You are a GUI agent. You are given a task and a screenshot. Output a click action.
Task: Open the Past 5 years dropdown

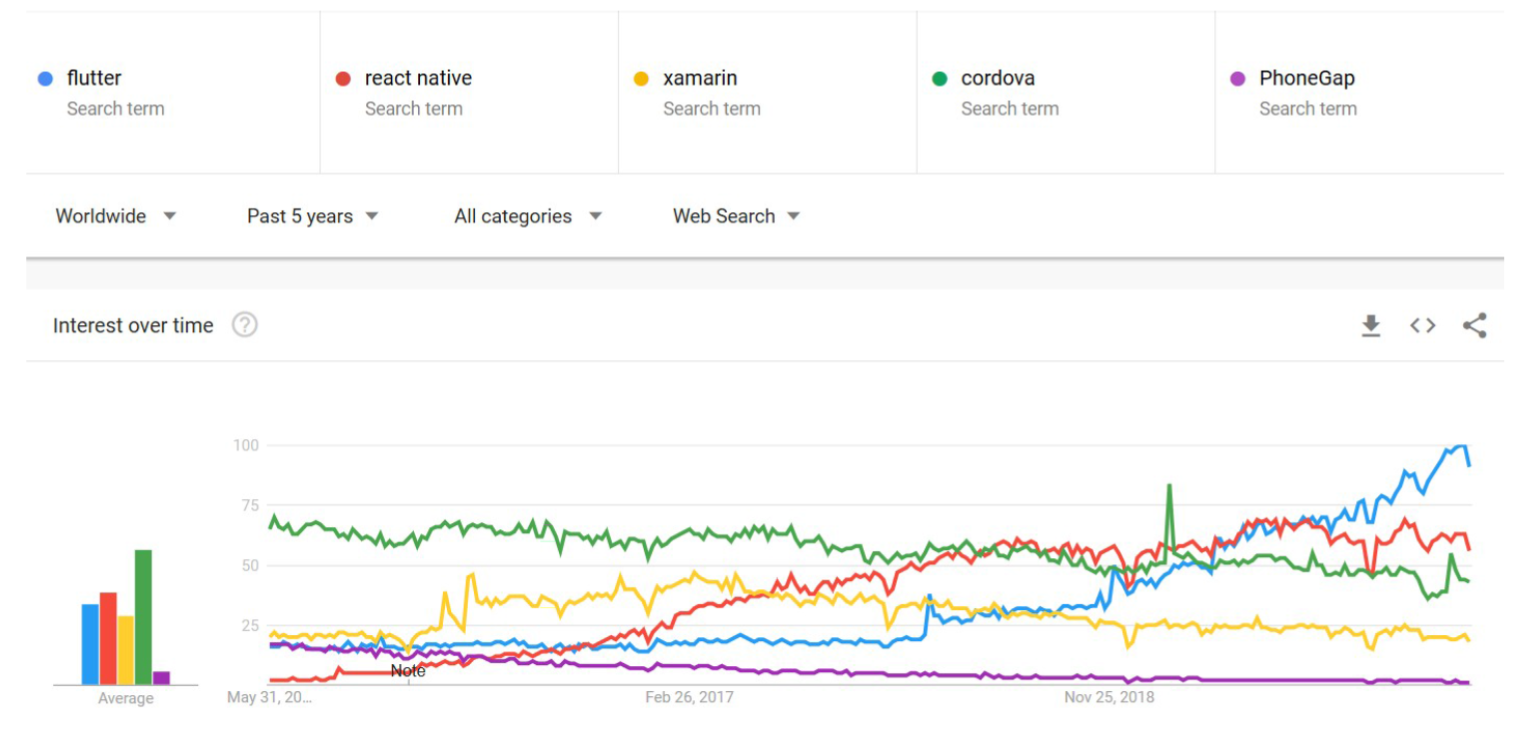[x=313, y=216]
